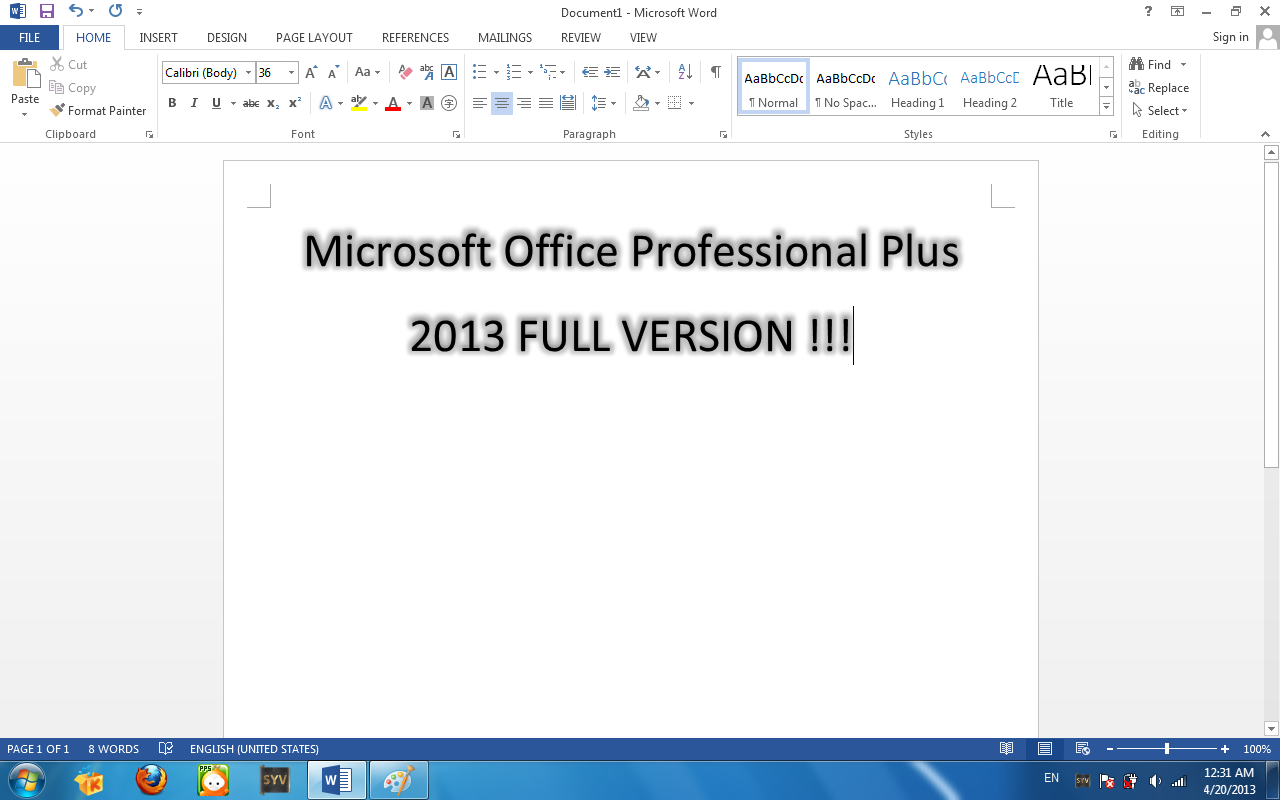Viewport: 1280px width, 800px height.
Task: Toggle italic formatting
Action: [194, 103]
